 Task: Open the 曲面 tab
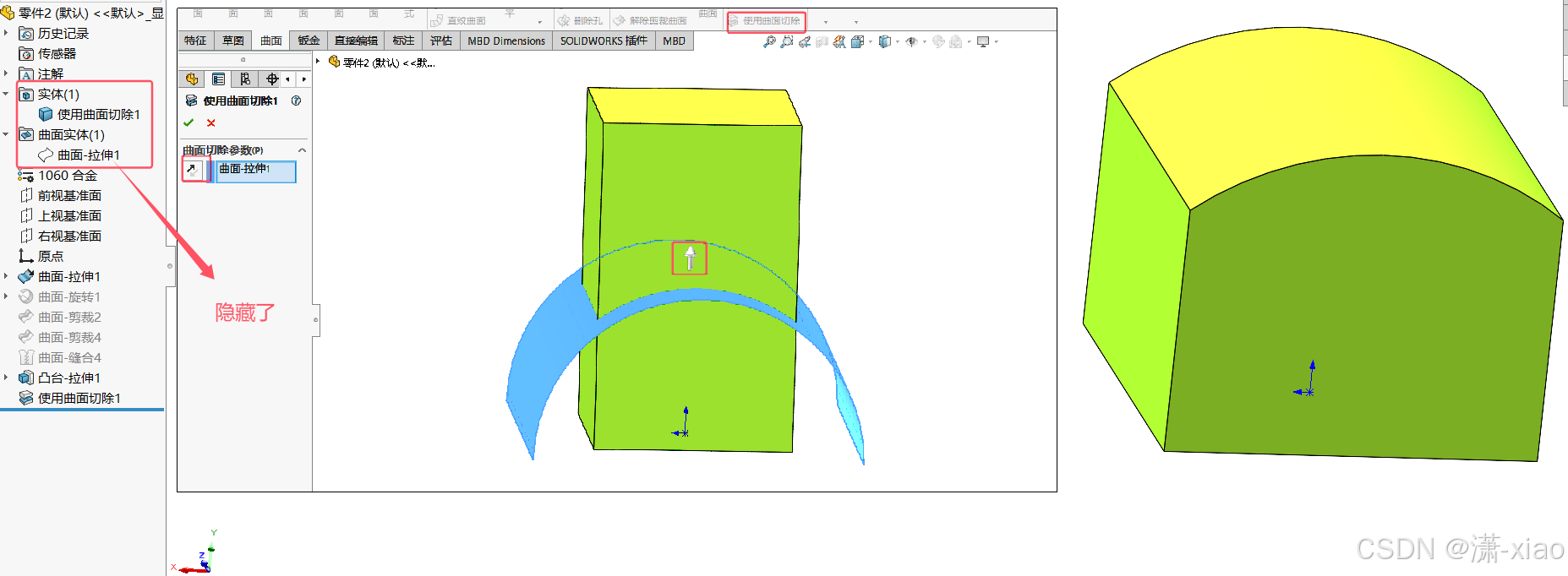coord(271,41)
